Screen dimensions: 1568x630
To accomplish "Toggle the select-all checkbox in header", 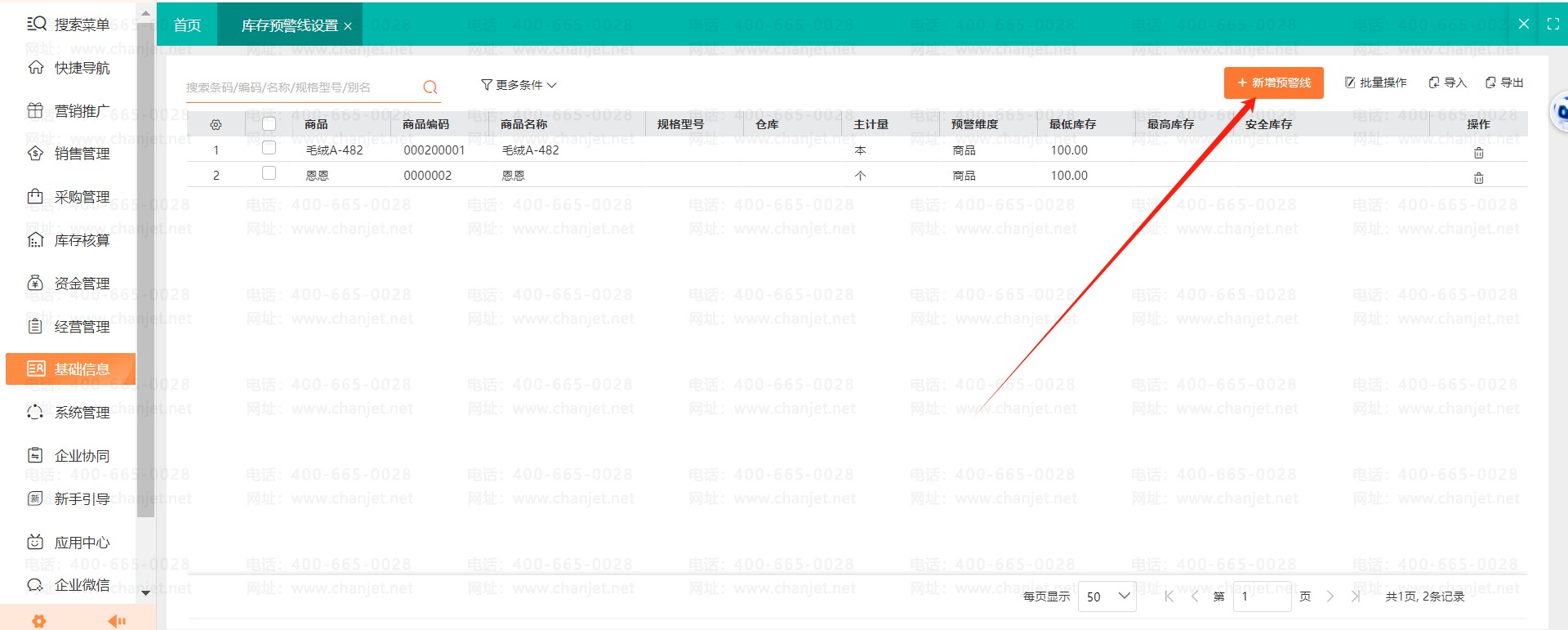I will 269,124.
